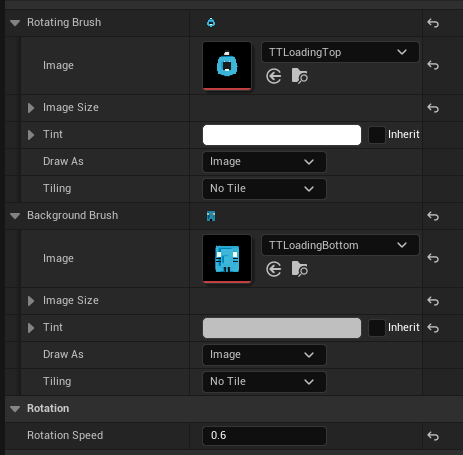Enable Inherit for Background Brush tint
Image resolution: width=463 pixels, height=455 pixels.
point(377,328)
